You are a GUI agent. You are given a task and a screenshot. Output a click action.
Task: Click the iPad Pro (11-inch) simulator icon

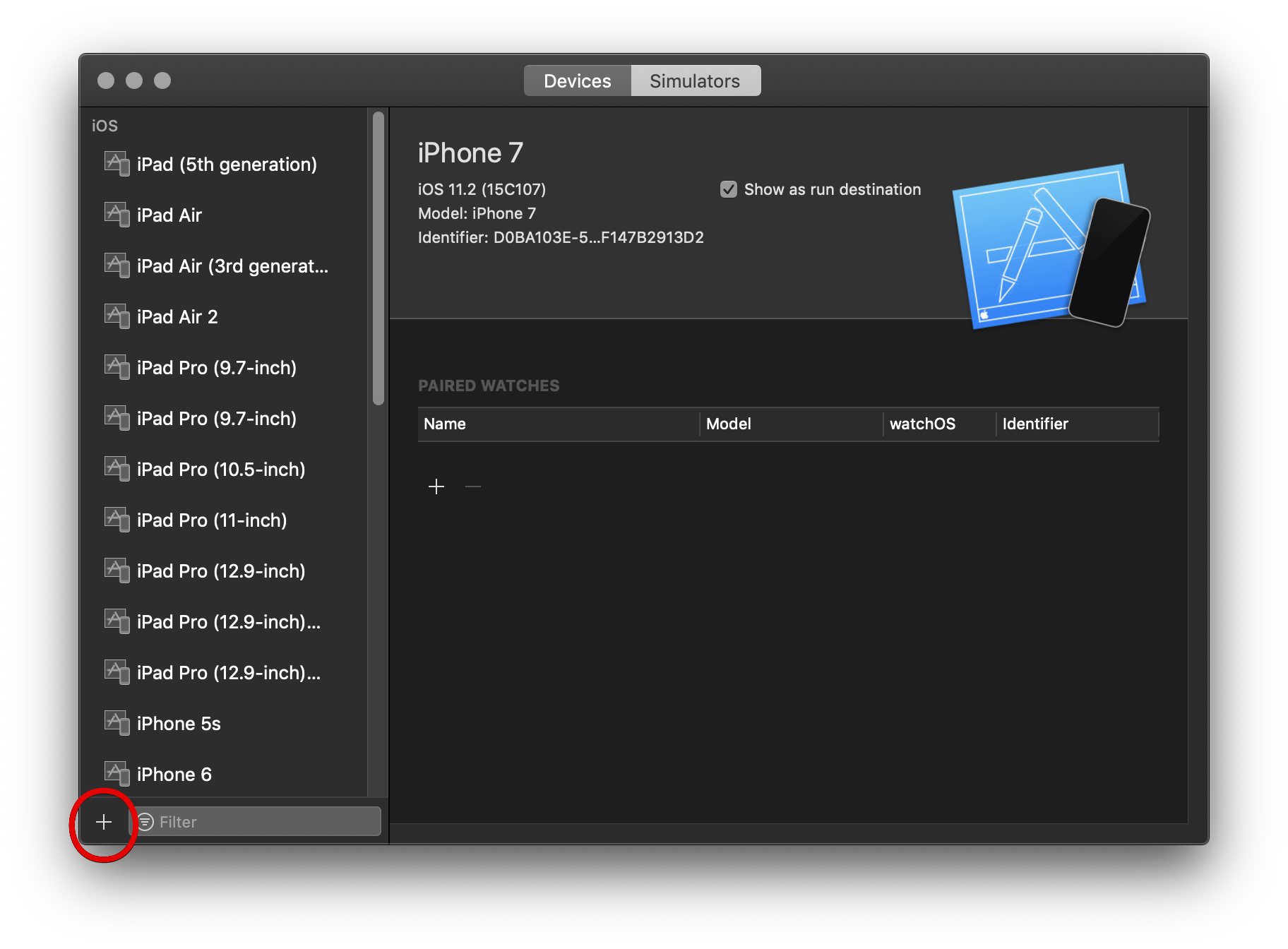coord(117,520)
